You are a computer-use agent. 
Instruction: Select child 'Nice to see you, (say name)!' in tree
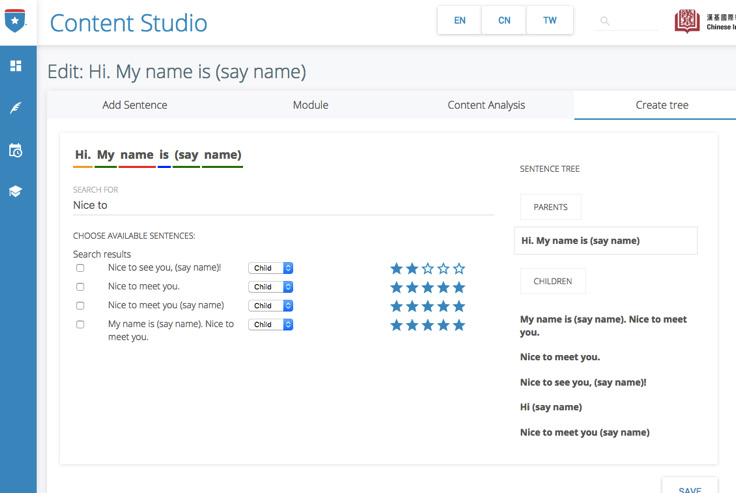click(583, 382)
